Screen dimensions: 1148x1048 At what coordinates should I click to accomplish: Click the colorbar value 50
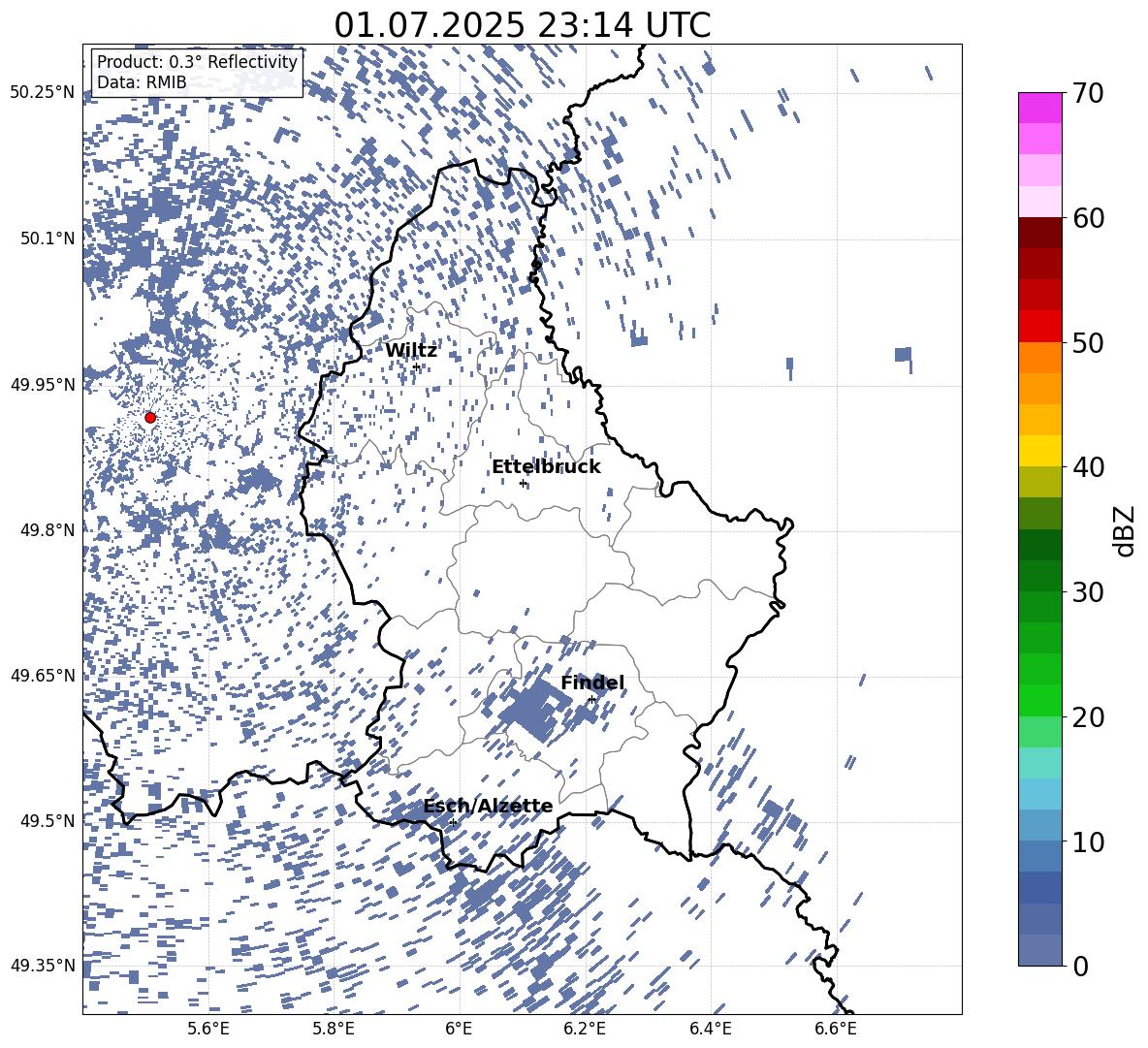[x=1089, y=342]
